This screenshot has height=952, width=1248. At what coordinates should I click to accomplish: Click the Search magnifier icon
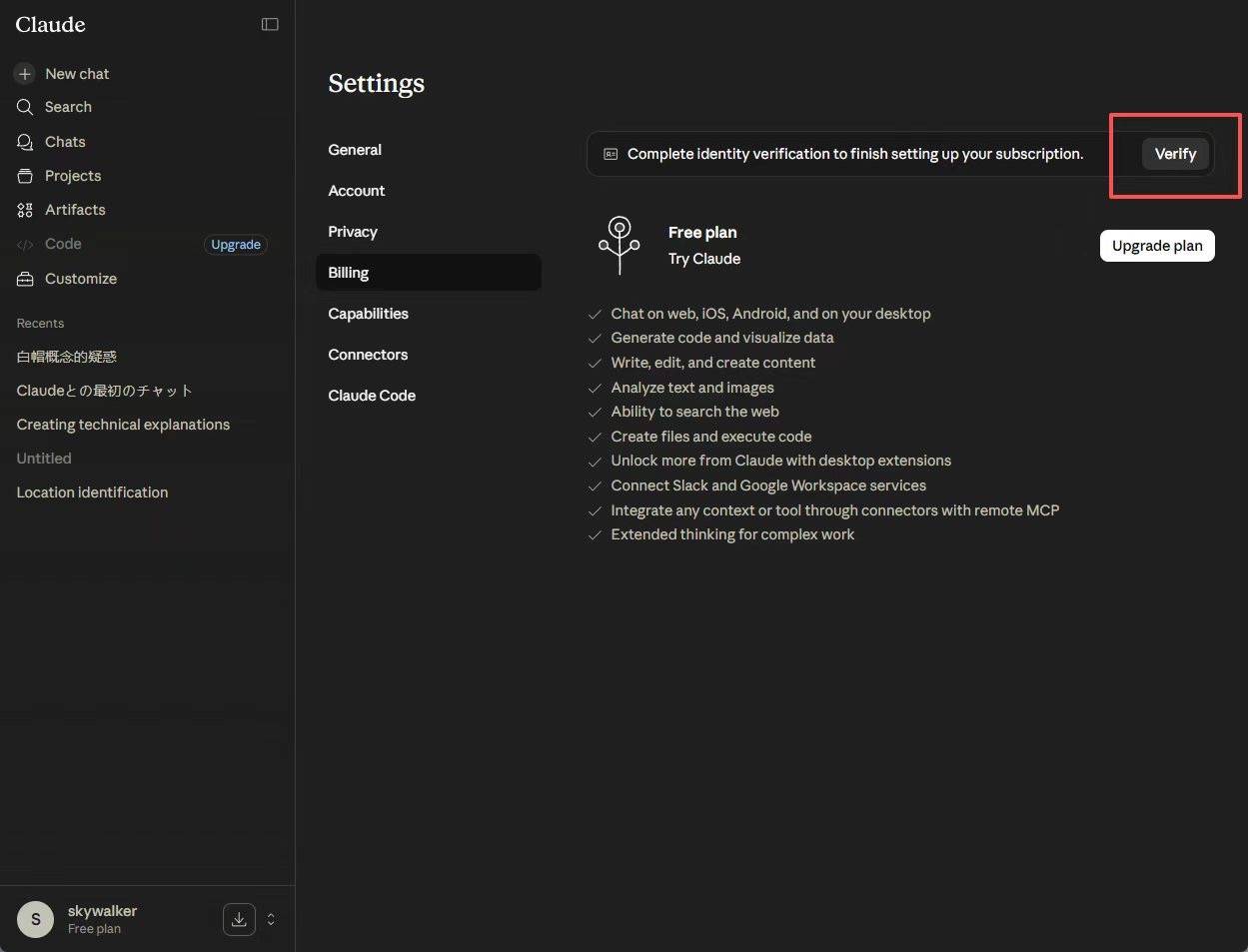click(25, 107)
